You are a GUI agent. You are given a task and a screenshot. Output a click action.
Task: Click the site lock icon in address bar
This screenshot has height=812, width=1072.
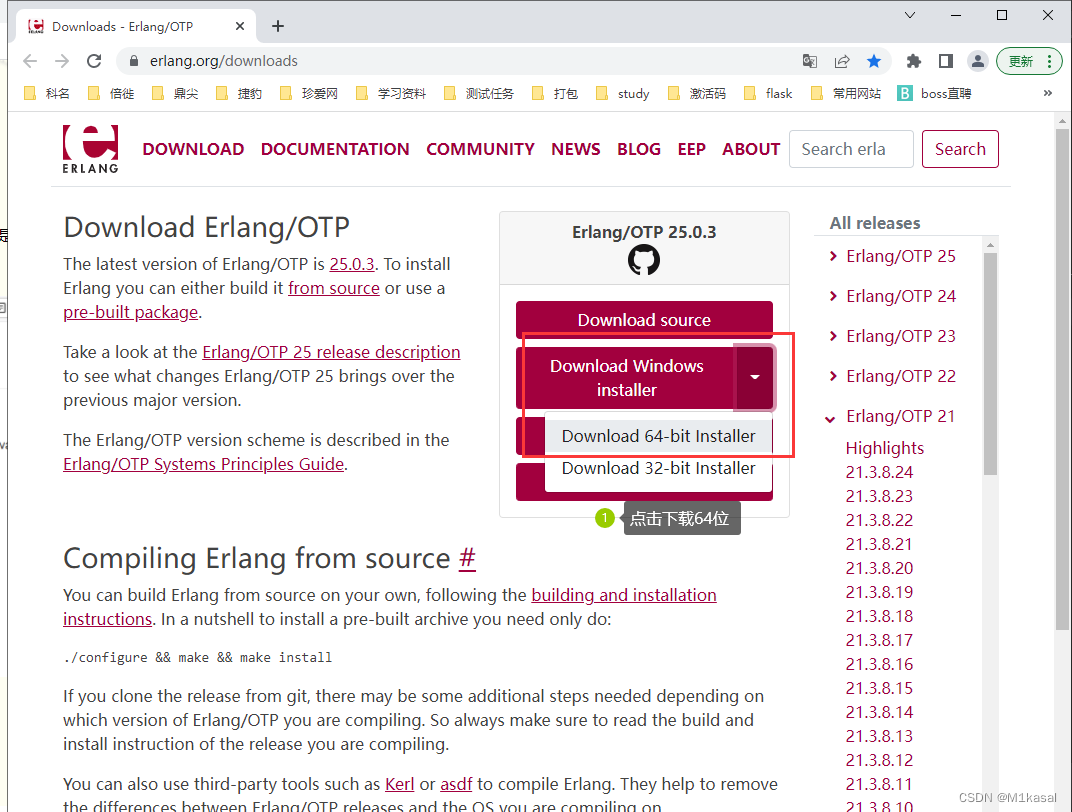[134, 61]
